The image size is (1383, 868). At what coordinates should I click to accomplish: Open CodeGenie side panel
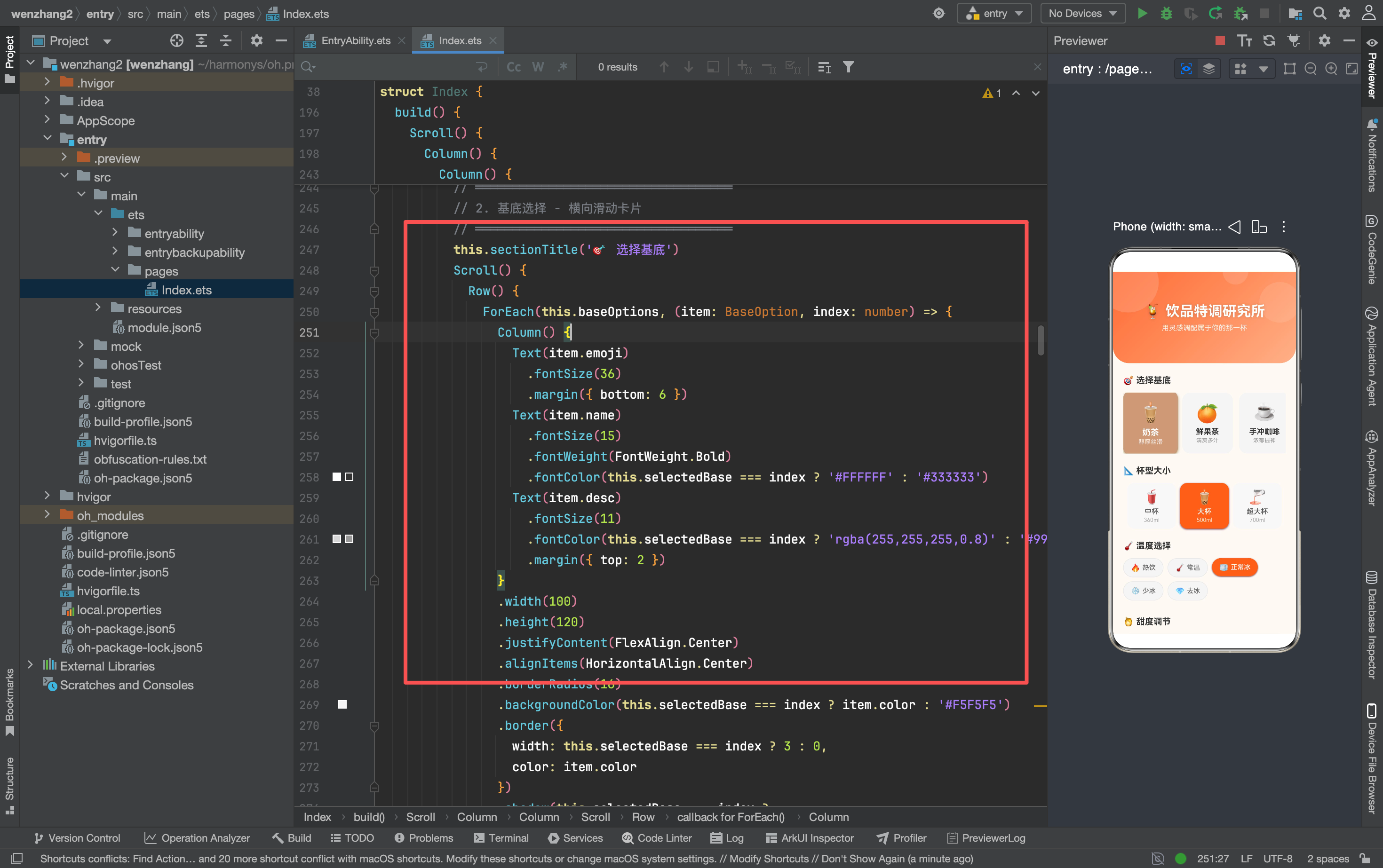[x=1372, y=250]
